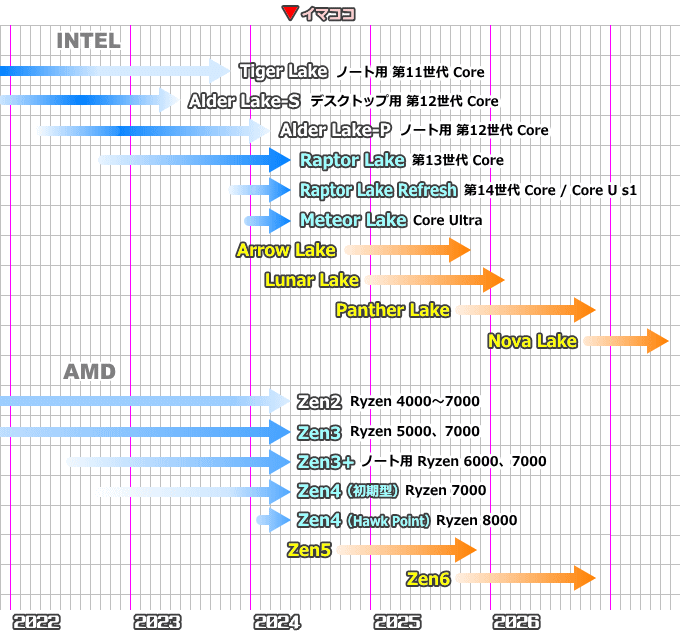Click the Nova Lake label

[533, 341]
